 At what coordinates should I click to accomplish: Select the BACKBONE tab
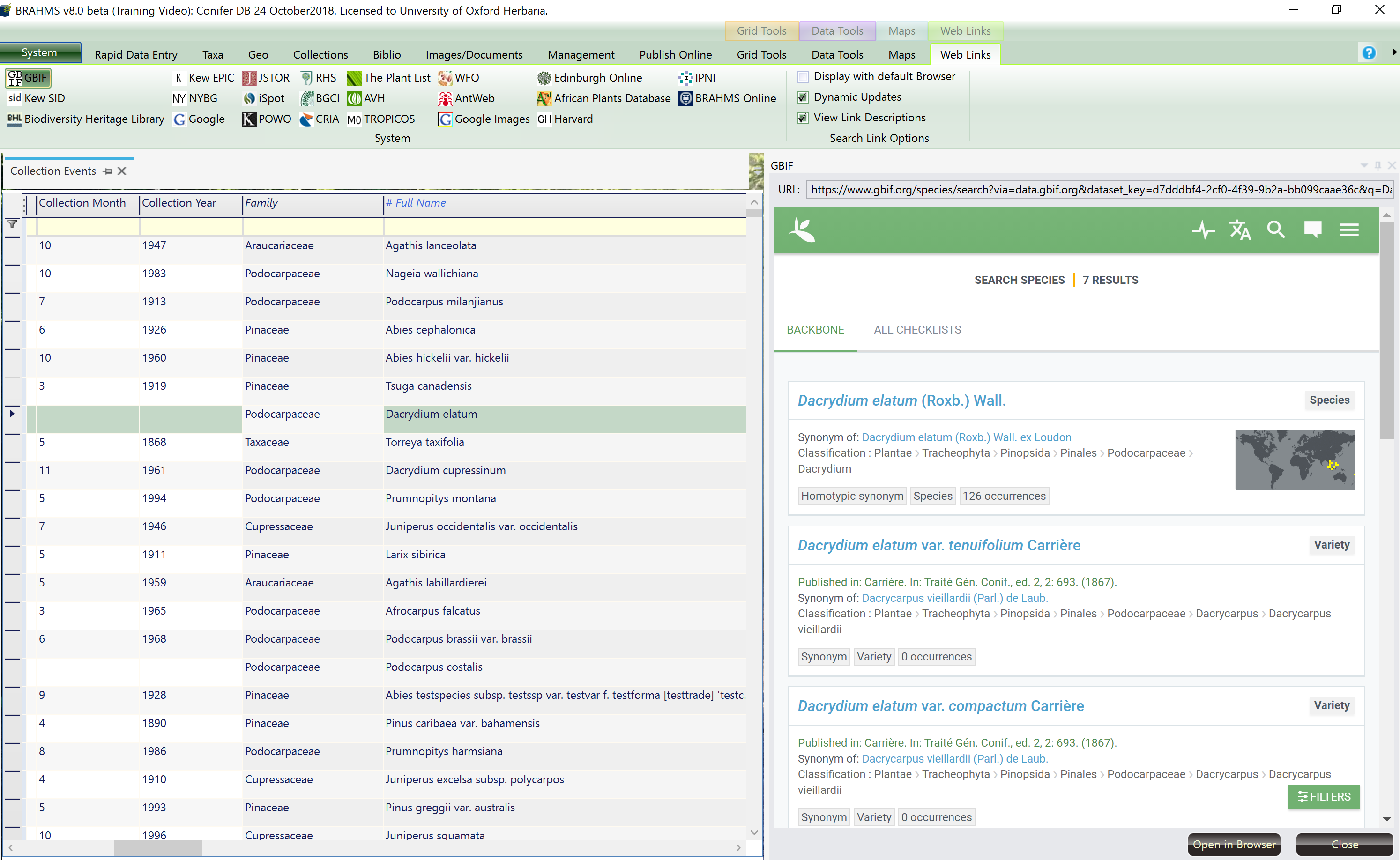[x=815, y=330]
